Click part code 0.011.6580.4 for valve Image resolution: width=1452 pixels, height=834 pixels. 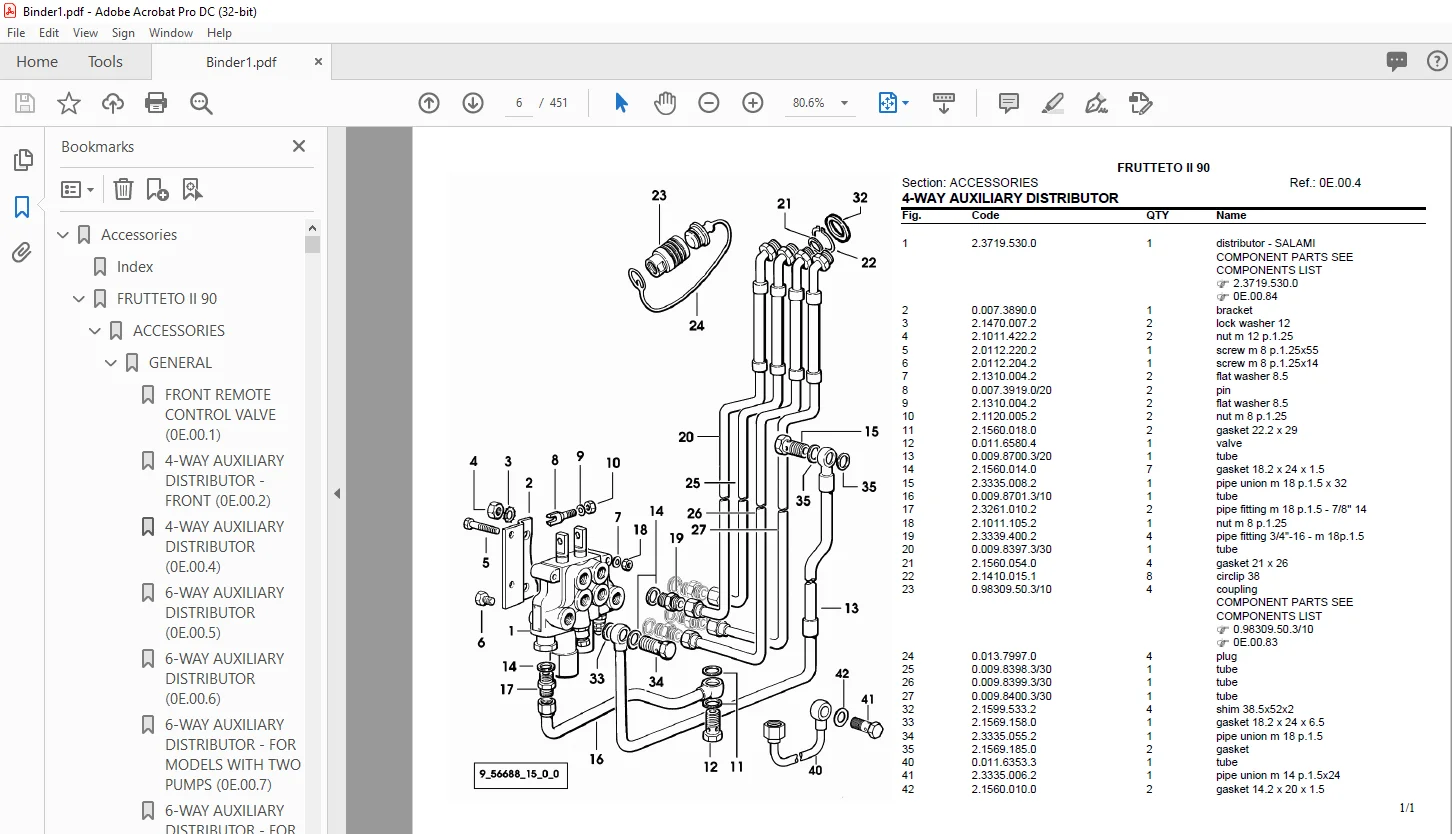coord(1004,443)
